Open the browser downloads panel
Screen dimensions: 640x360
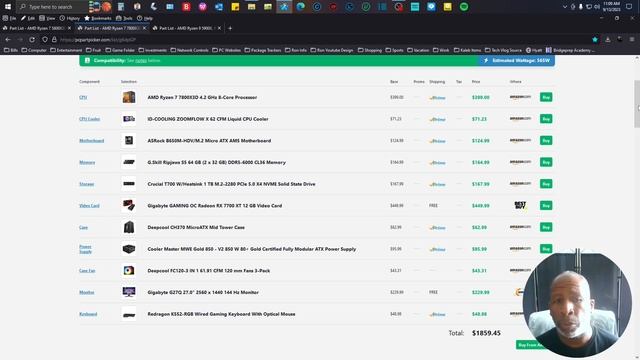[608, 40]
